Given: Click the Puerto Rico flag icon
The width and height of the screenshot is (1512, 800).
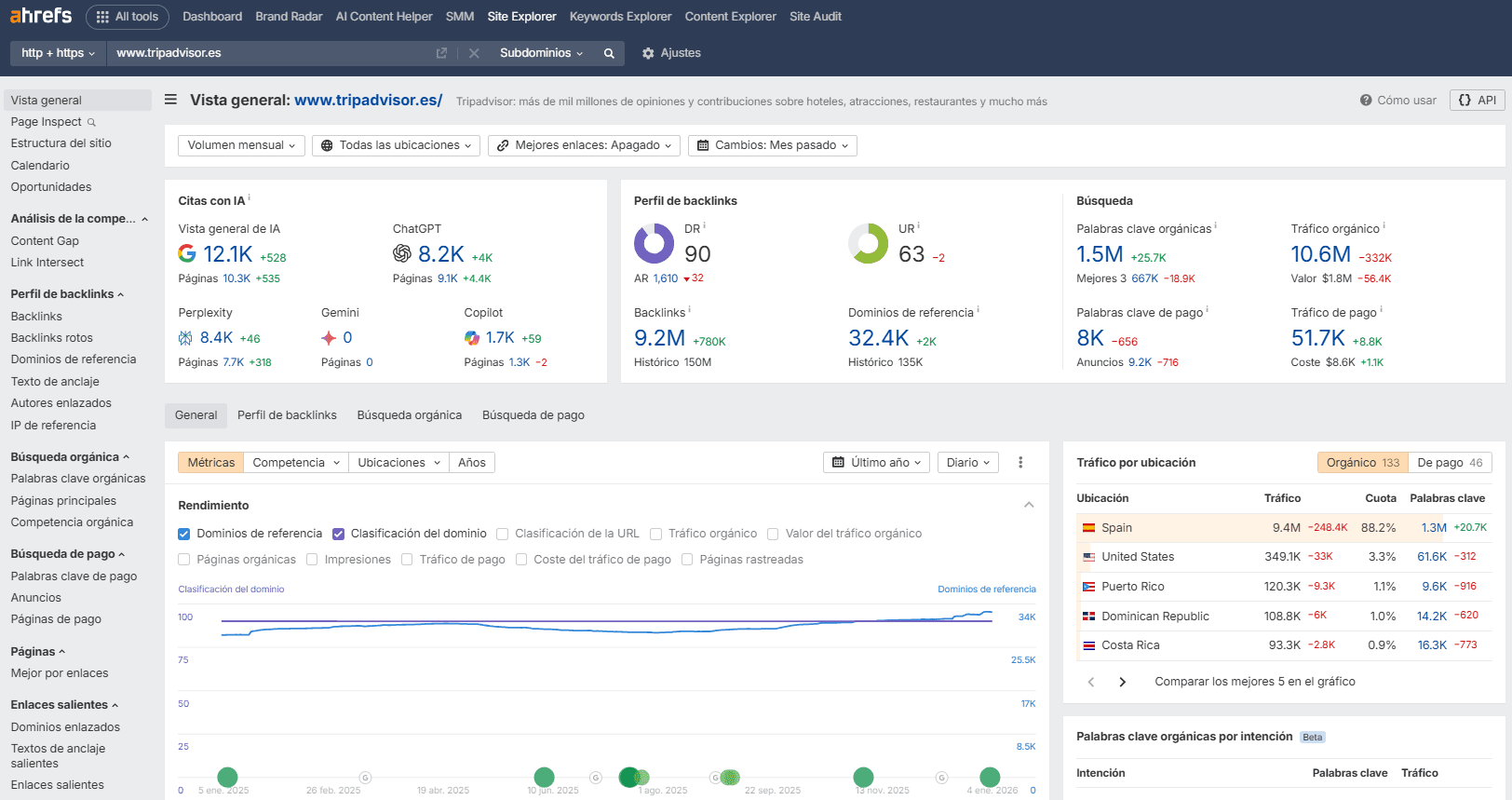Looking at the screenshot, I should (x=1088, y=587).
